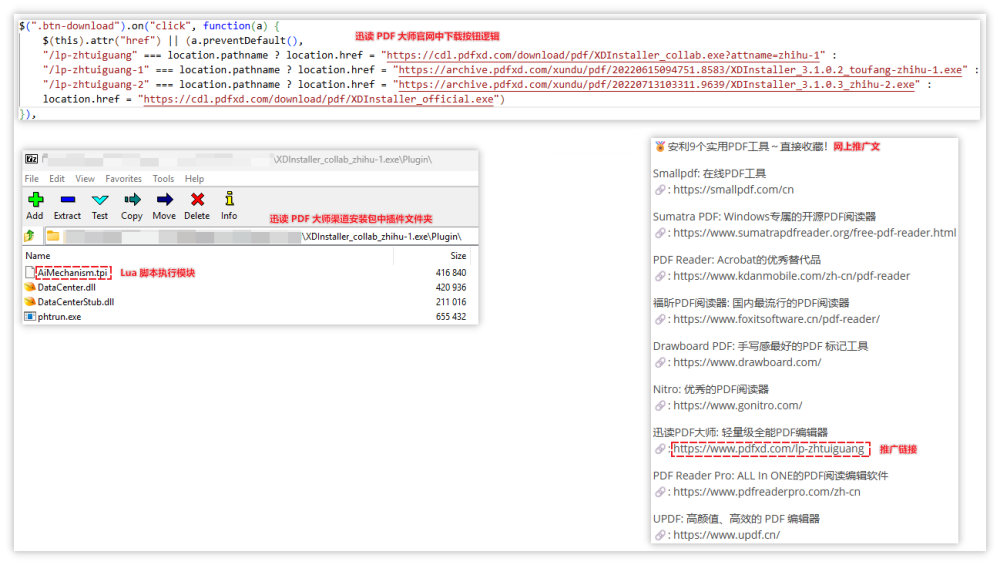Open the View menu

(85, 179)
